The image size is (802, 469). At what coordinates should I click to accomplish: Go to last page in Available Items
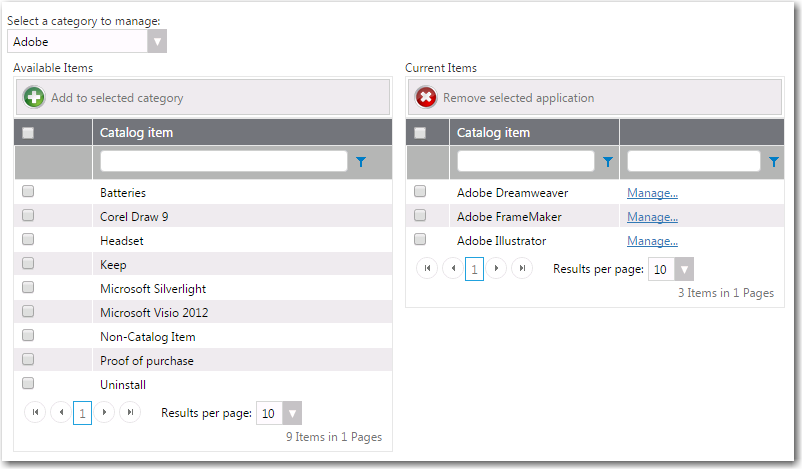click(x=130, y=412)
